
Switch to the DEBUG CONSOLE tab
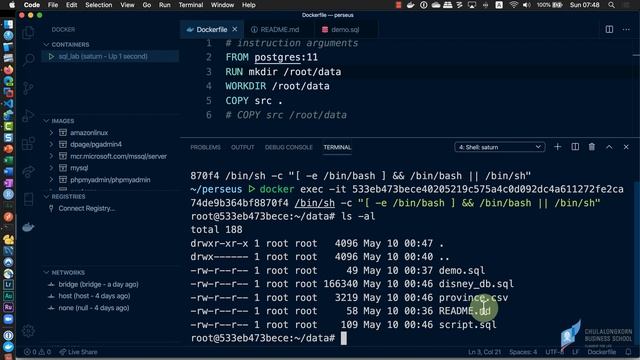pyautogui.click(x=289, y=147)
